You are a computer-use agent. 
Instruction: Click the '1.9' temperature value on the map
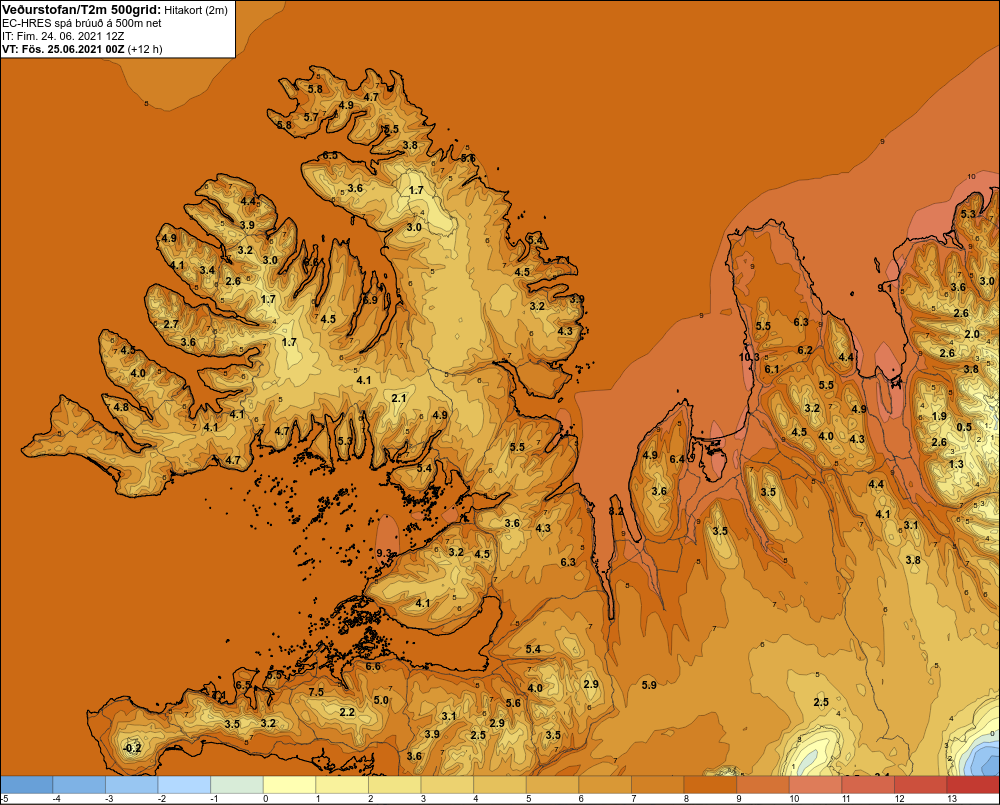[x=939, y=417]
